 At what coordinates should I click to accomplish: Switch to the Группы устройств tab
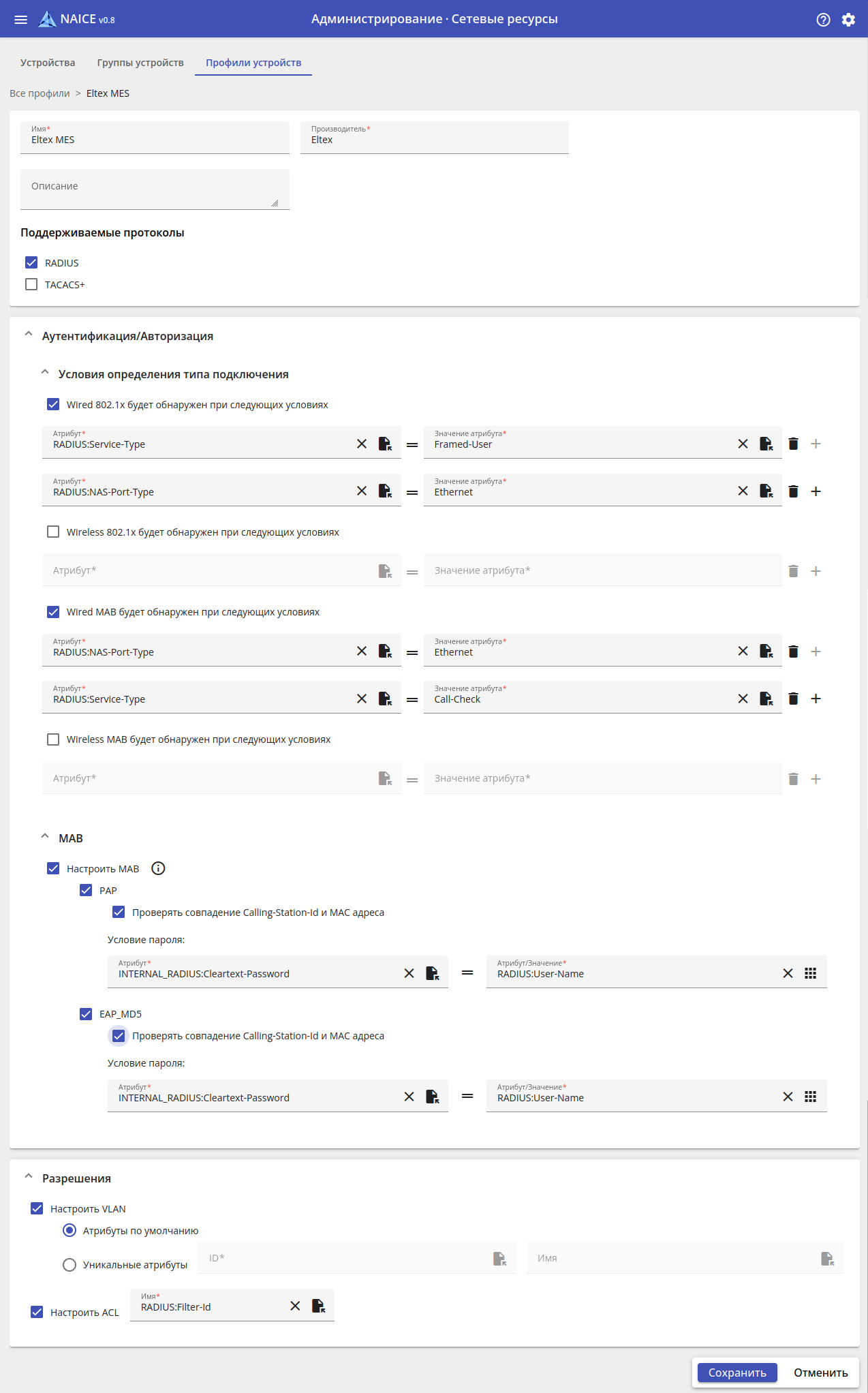[140, 63]
